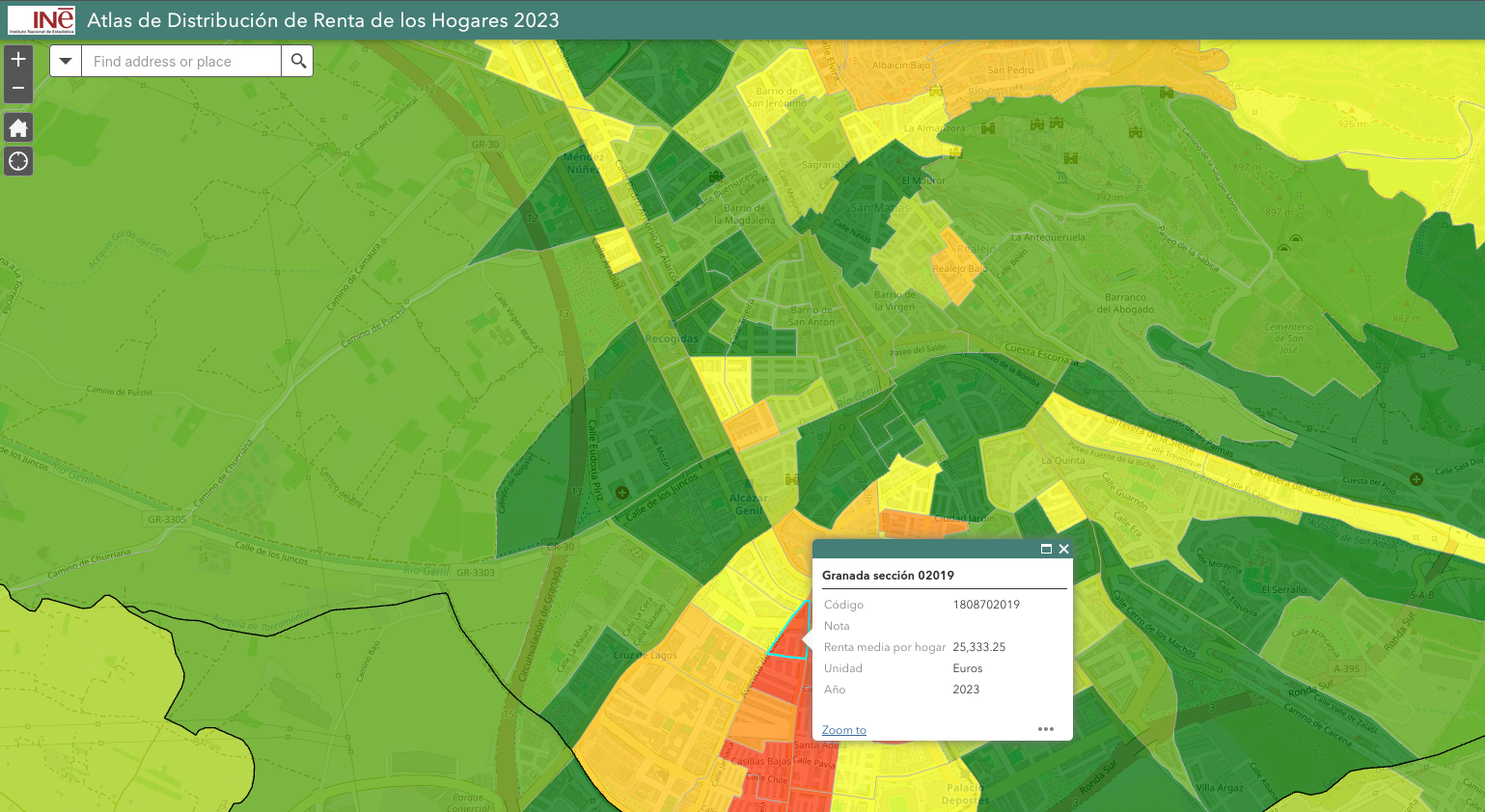1485x812 pixels.
Task: Zoom in using the plus button
Action: [x=17, y=59]
